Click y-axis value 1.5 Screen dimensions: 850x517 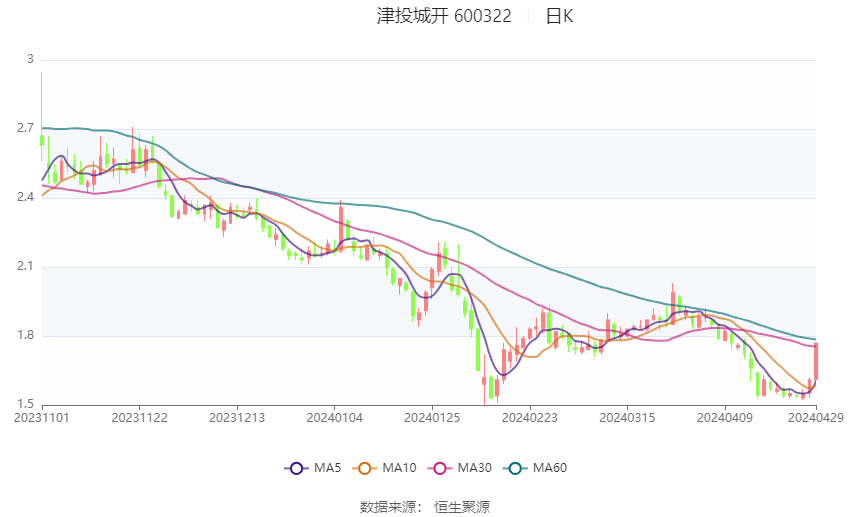[25, 404]
